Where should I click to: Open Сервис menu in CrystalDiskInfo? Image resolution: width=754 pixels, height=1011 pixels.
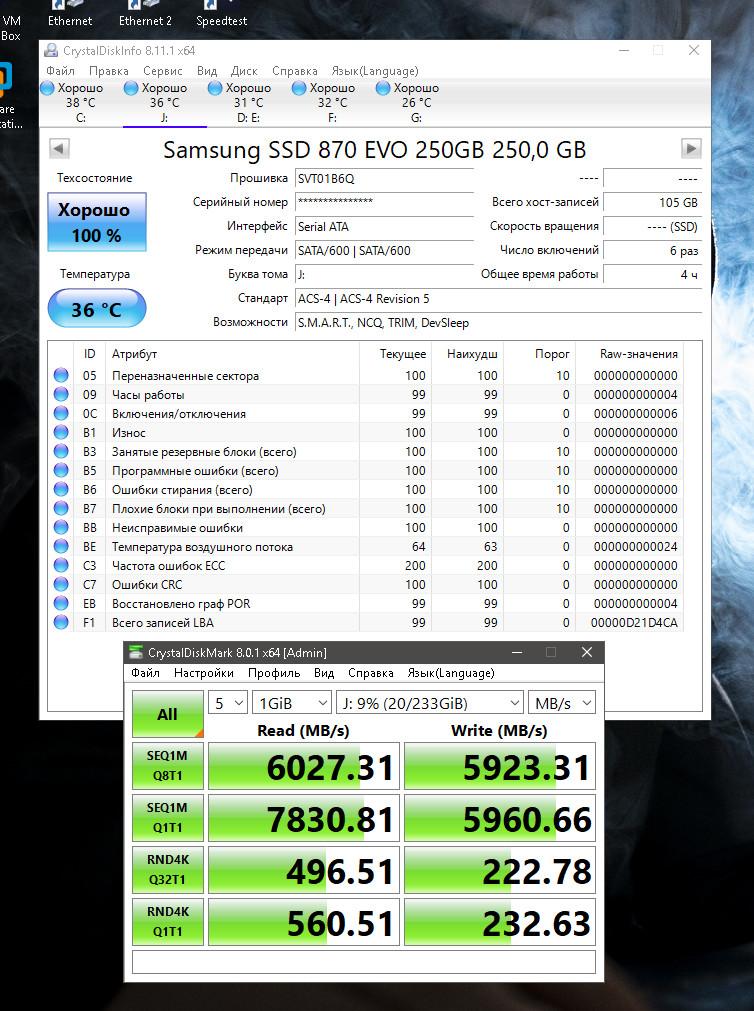pos(163,71)
